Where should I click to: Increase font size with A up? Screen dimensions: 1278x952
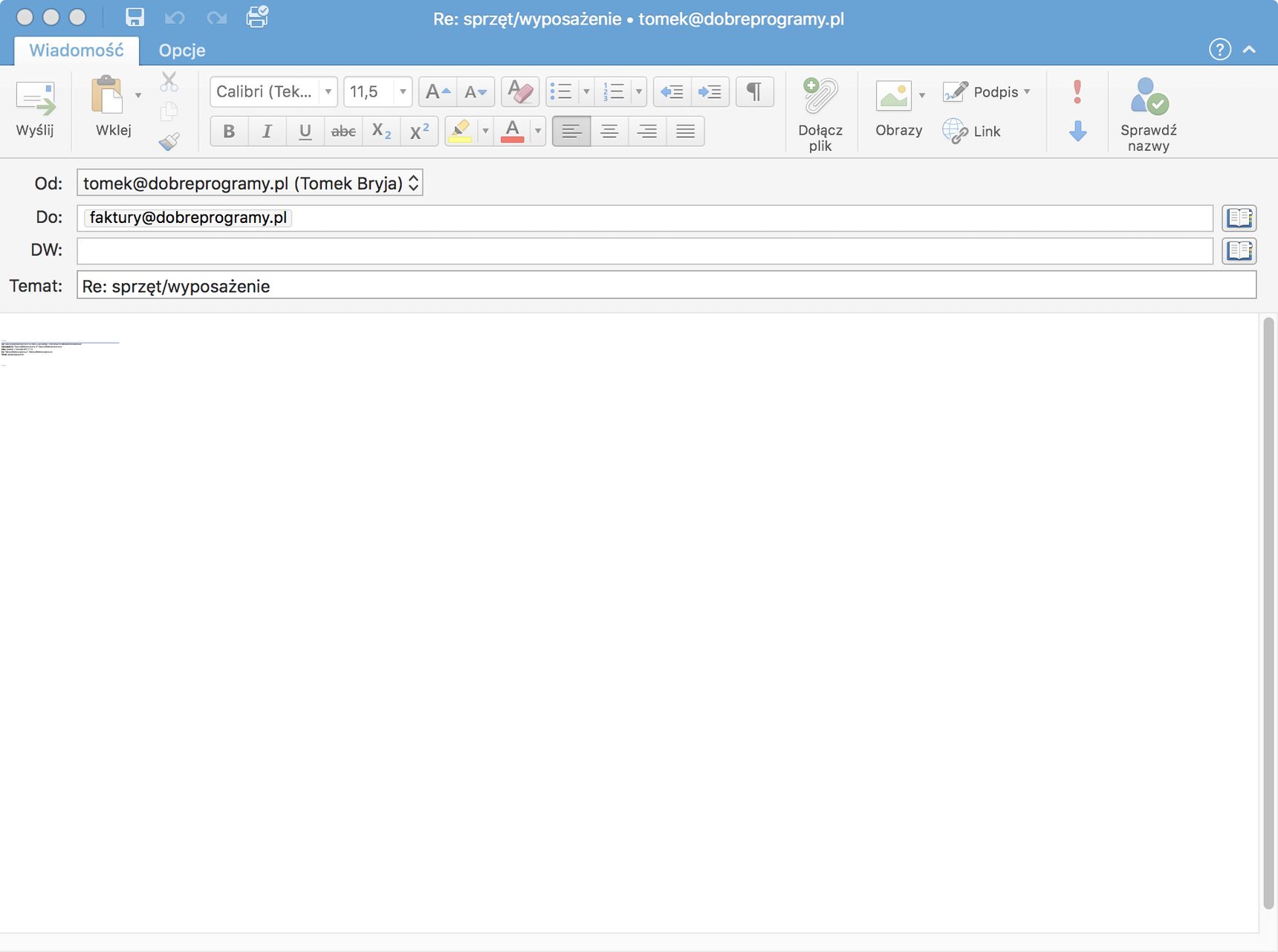tap(438, 92)
